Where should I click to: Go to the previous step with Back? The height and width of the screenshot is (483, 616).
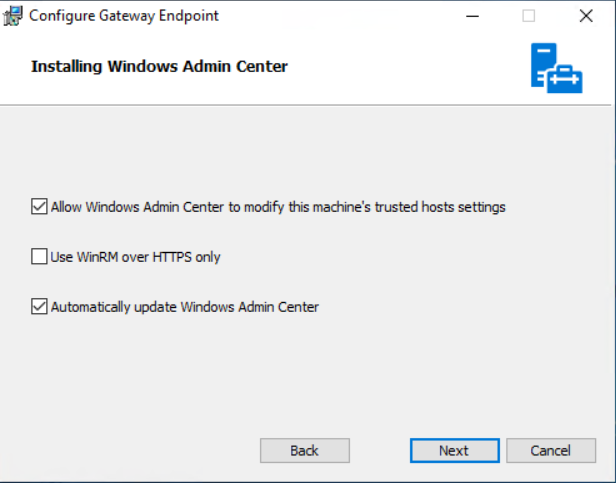click(x=304, y=451)
